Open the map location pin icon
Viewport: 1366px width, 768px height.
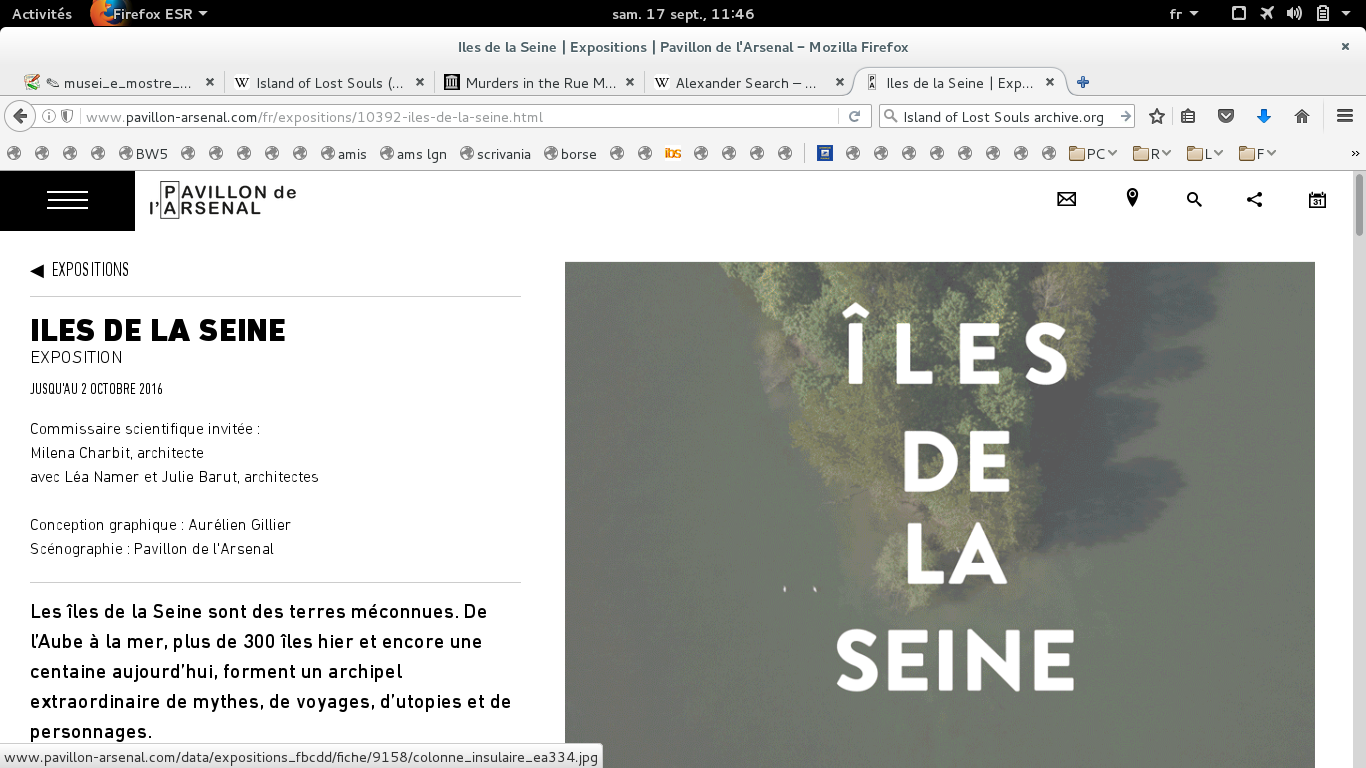click(x=1132, y=199)
